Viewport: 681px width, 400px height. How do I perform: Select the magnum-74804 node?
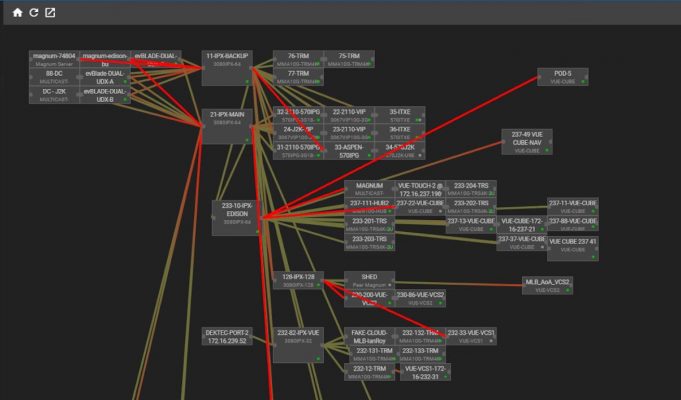(54, 60)
